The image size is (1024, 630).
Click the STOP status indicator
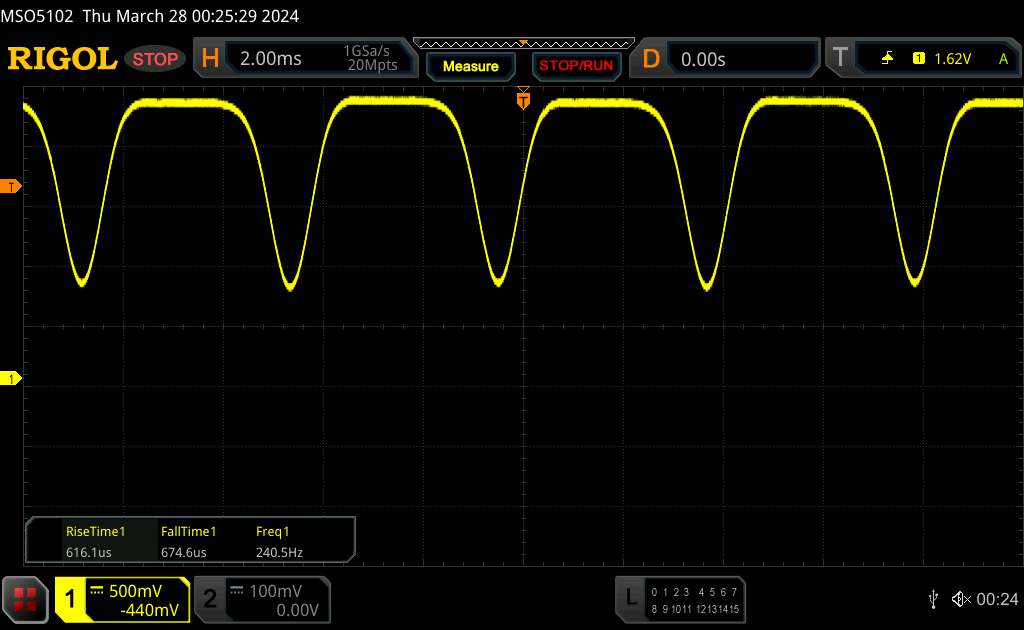(x=155, y=59)
